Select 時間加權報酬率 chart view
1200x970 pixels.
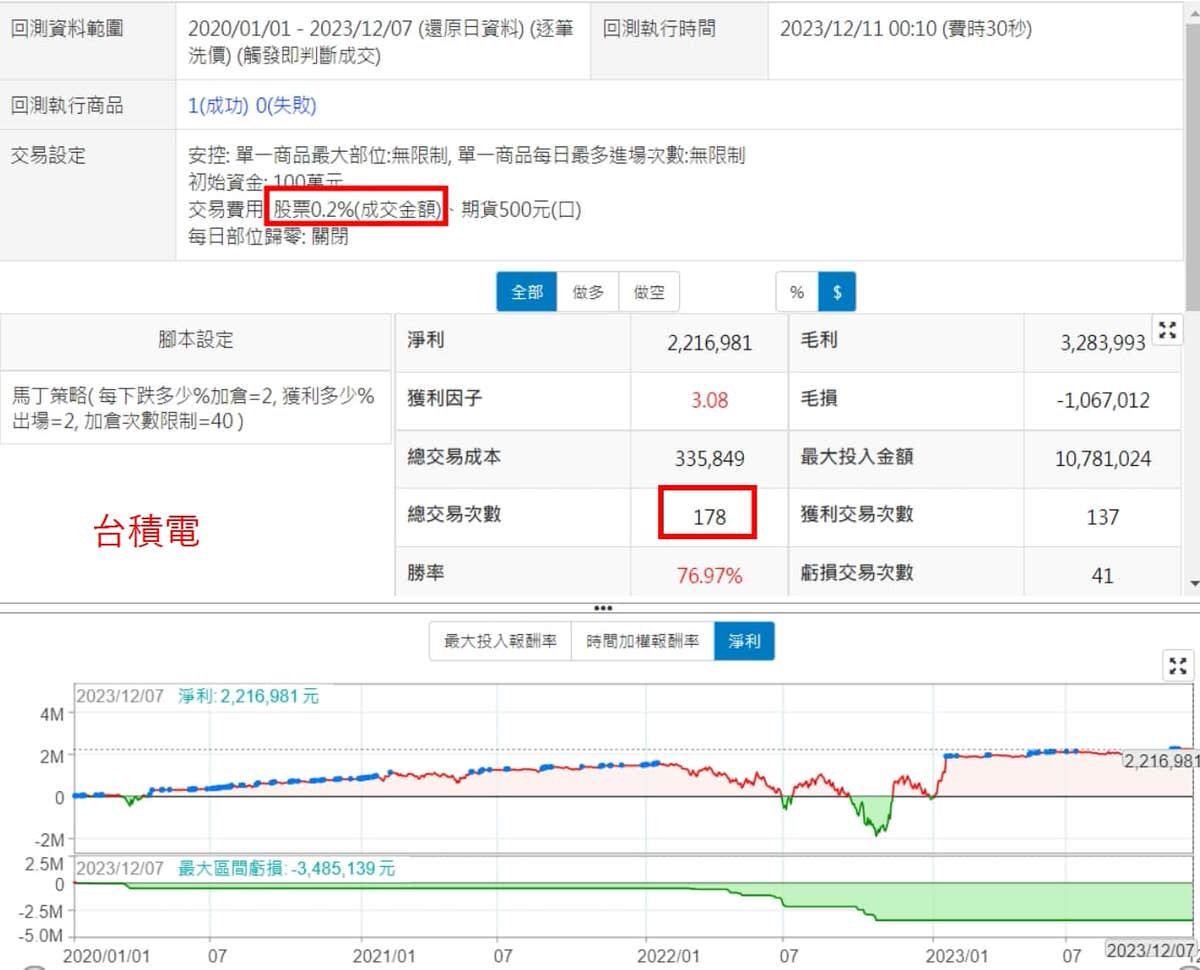point(642,641)
